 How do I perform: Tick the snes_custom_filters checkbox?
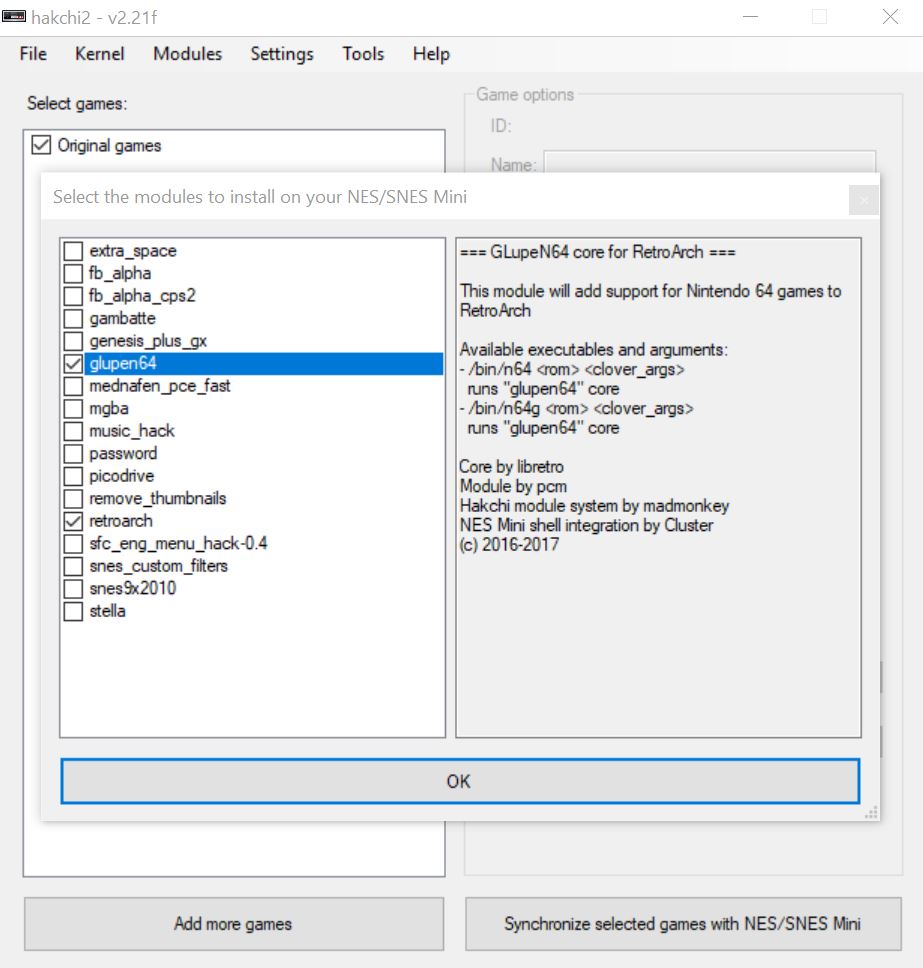(x=73, y=566)
